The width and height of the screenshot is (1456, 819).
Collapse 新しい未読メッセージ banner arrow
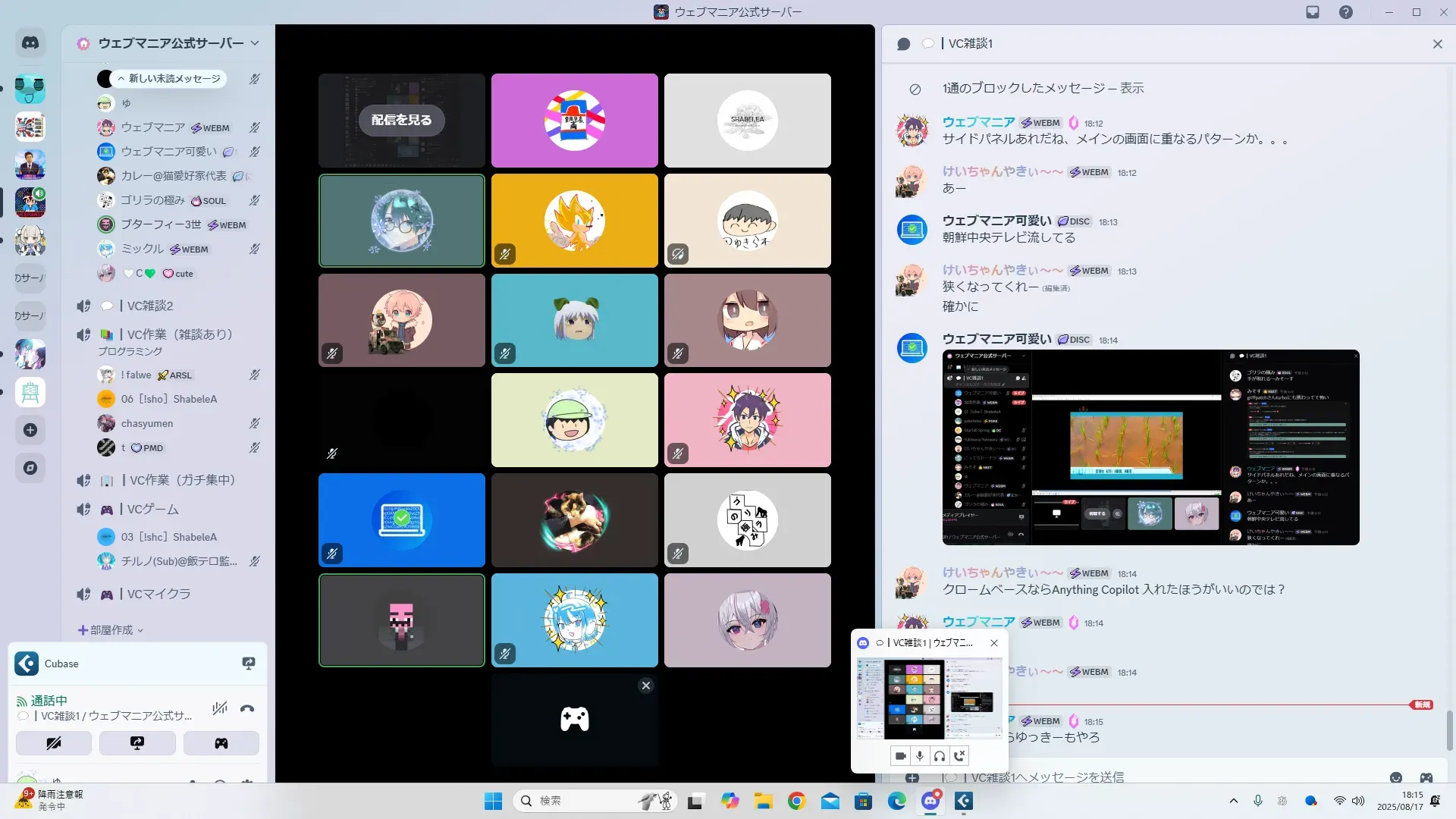[x=121, y=79]
